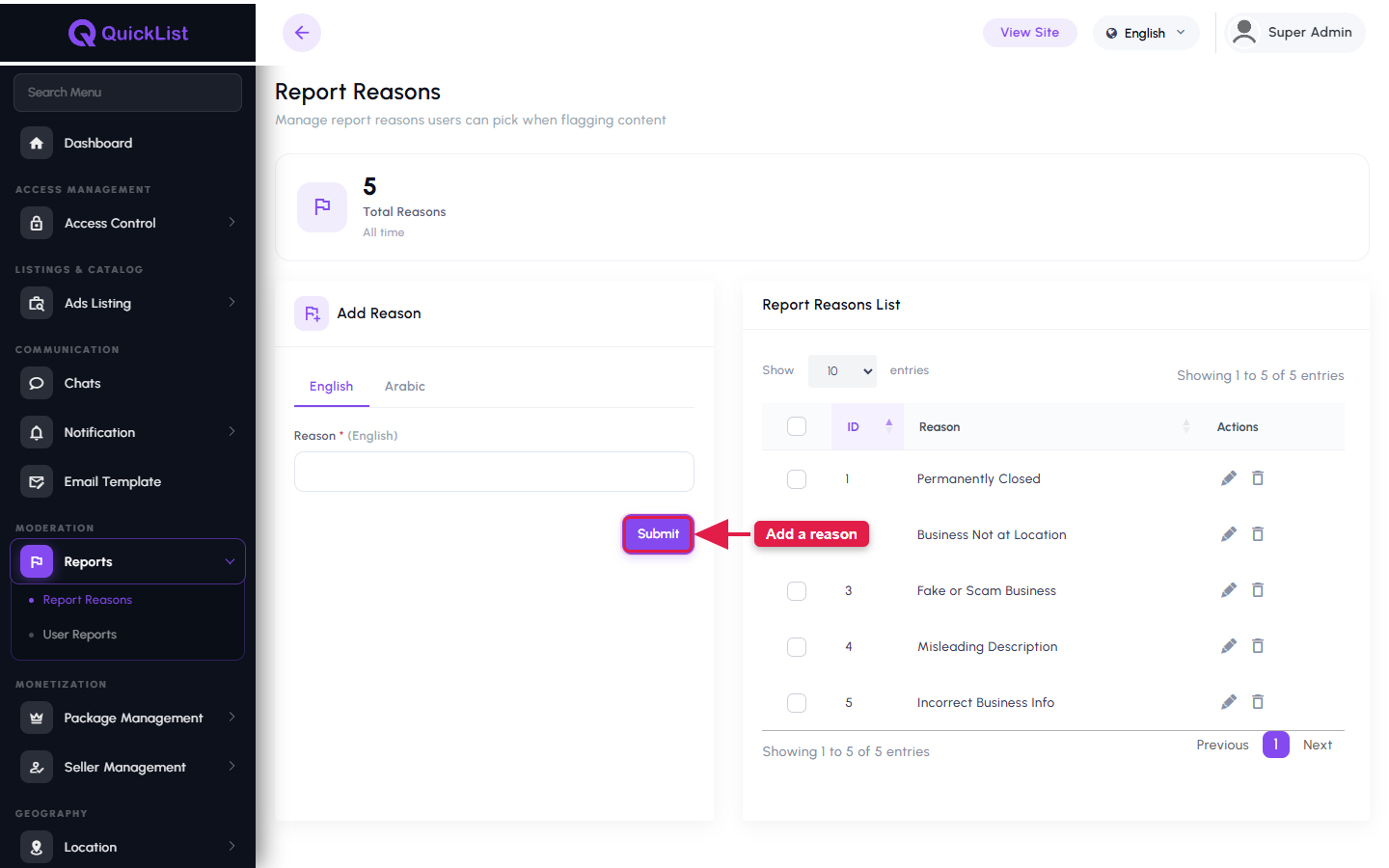
Task: Check the Incorrect Business Info row checkbox
Action: point(797,703)
